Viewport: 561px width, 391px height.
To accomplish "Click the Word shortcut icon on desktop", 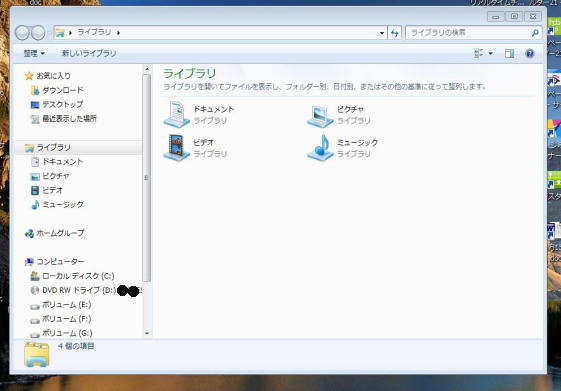I will click(553, 231).
